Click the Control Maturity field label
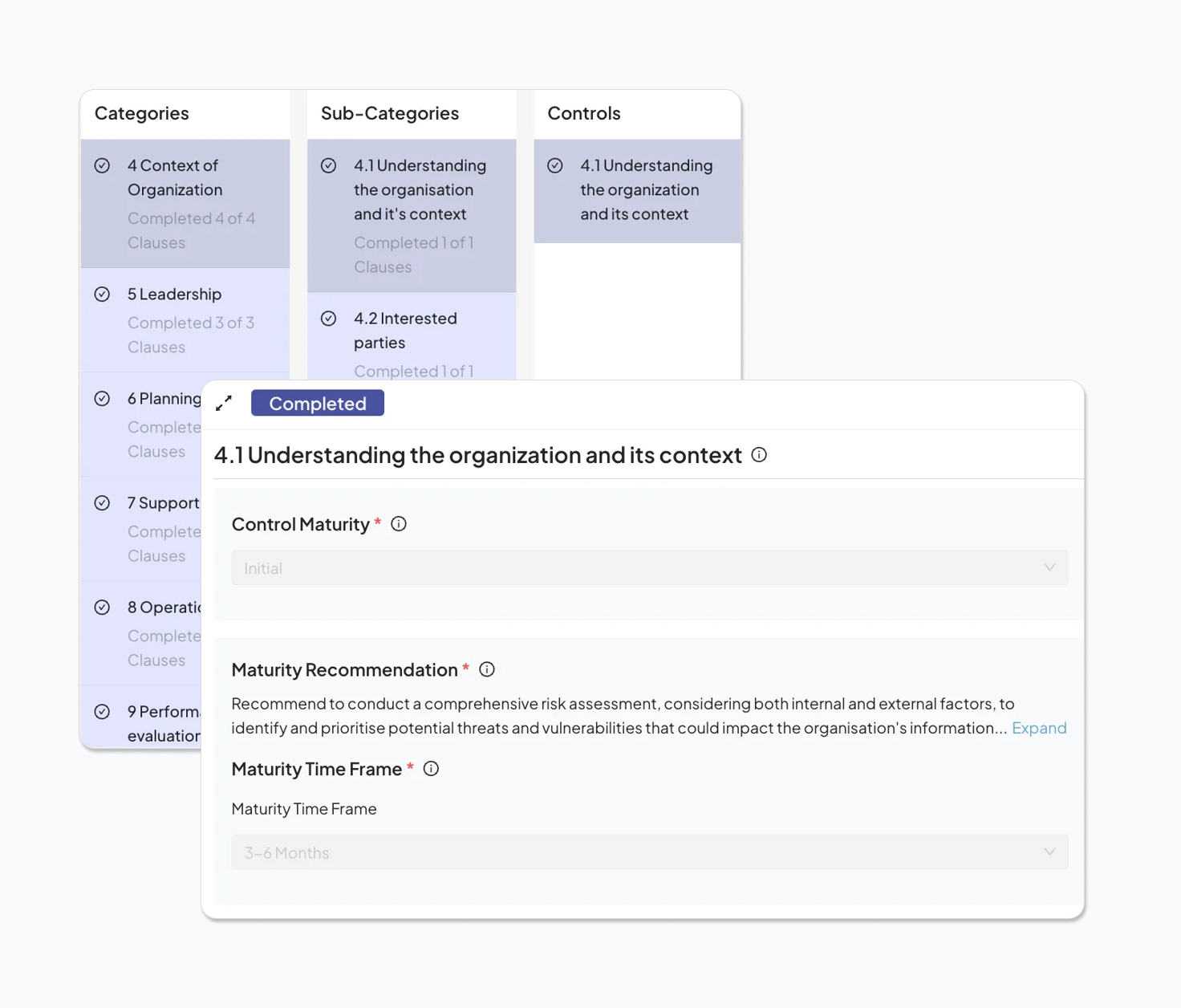Screen dimensions: 1181x1008 [301, 524]
